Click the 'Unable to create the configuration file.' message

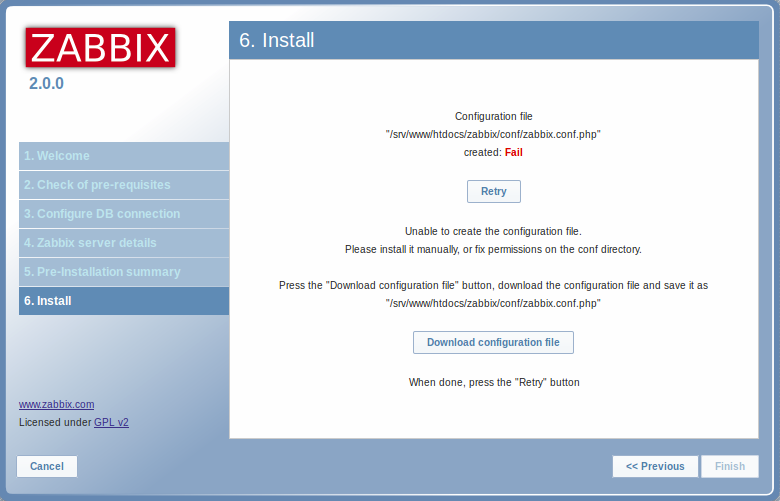[493, 231]
